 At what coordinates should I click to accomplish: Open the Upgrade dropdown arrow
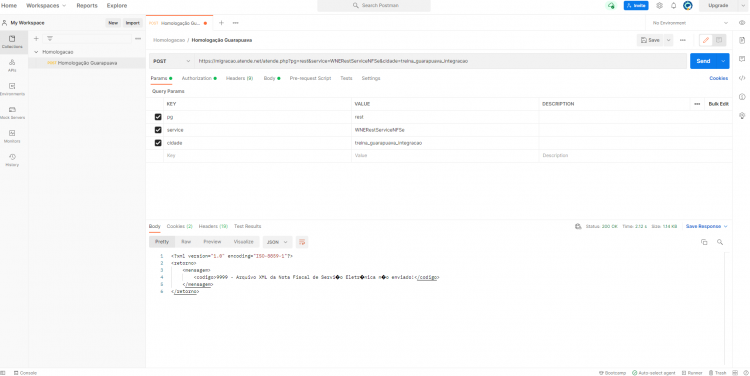click(742, 6)
